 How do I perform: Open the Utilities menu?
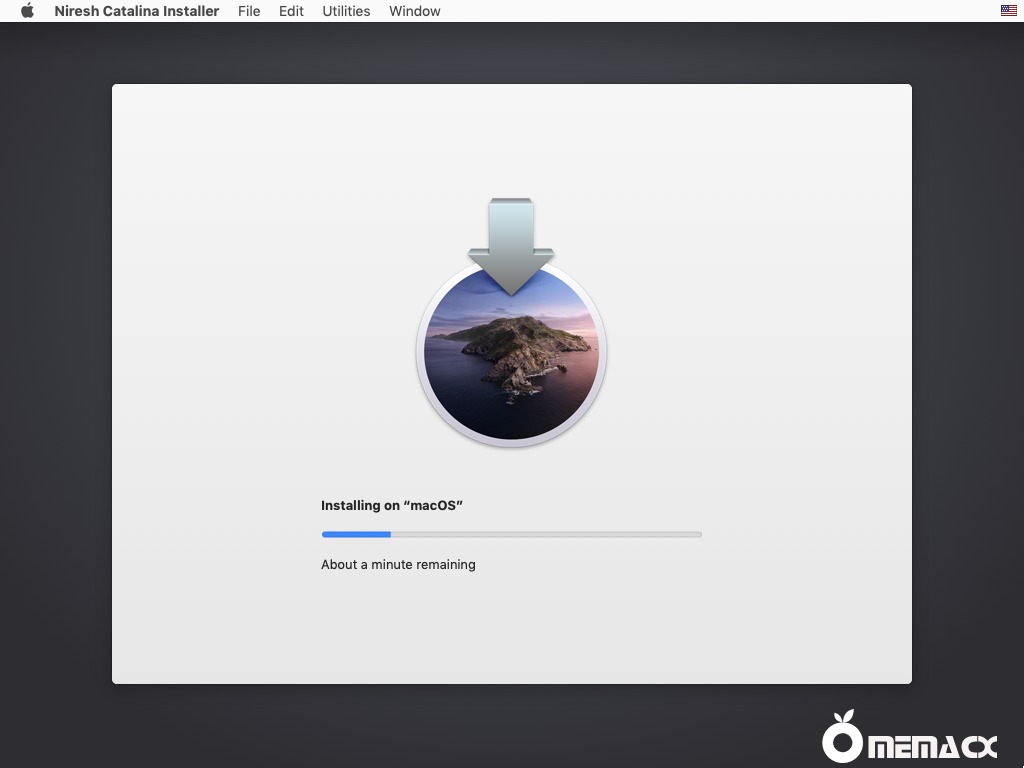[x=346, y=11]
